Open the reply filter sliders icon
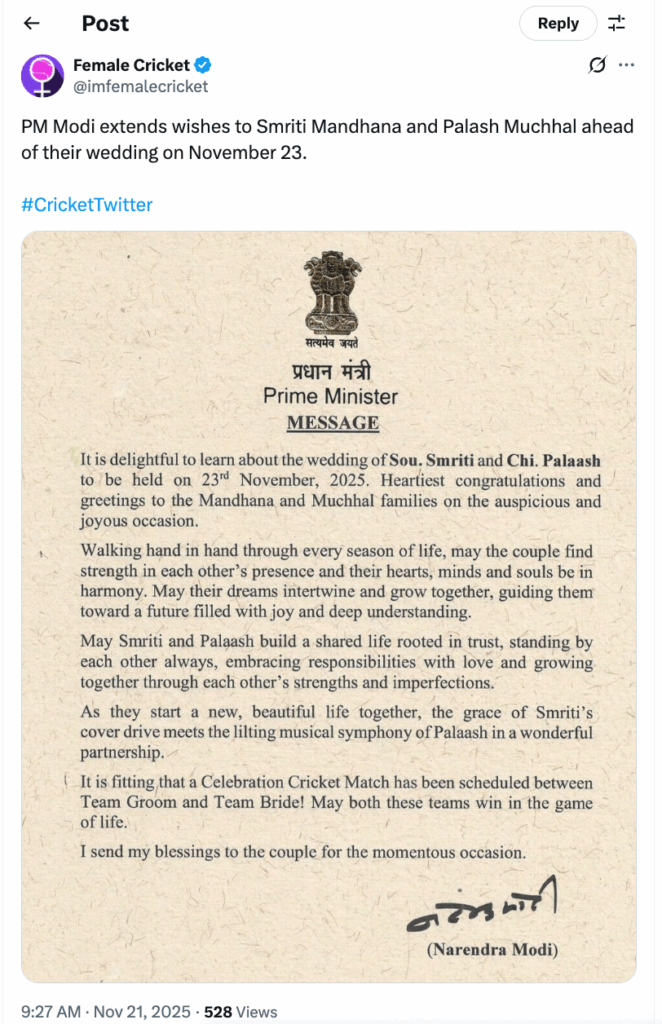Viewport: 662px width, 1024px height. pyautogui.click(x=617, y=23)
